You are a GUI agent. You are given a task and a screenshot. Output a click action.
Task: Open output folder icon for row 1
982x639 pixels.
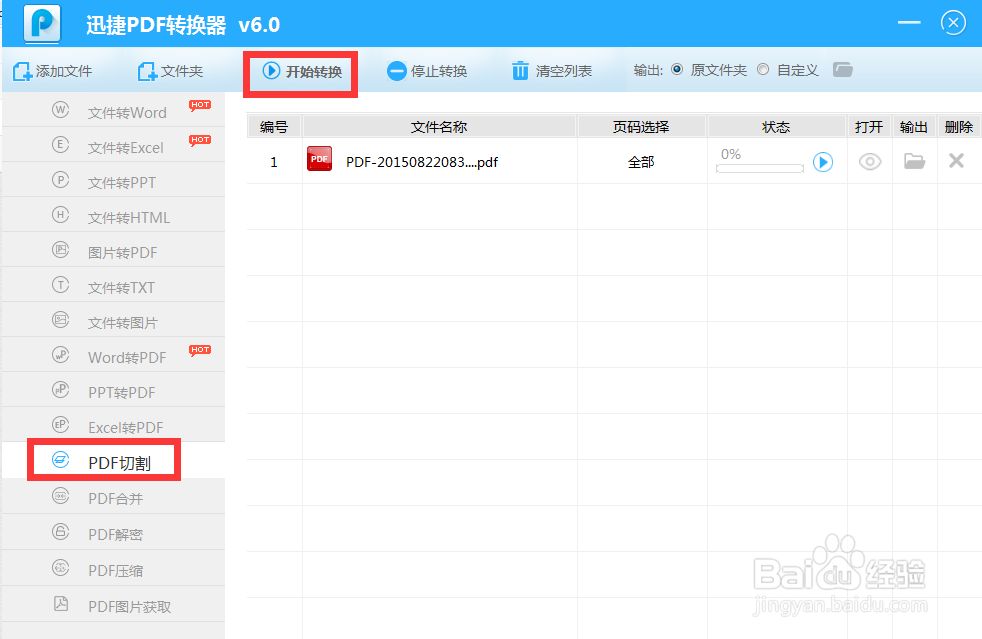914,162
